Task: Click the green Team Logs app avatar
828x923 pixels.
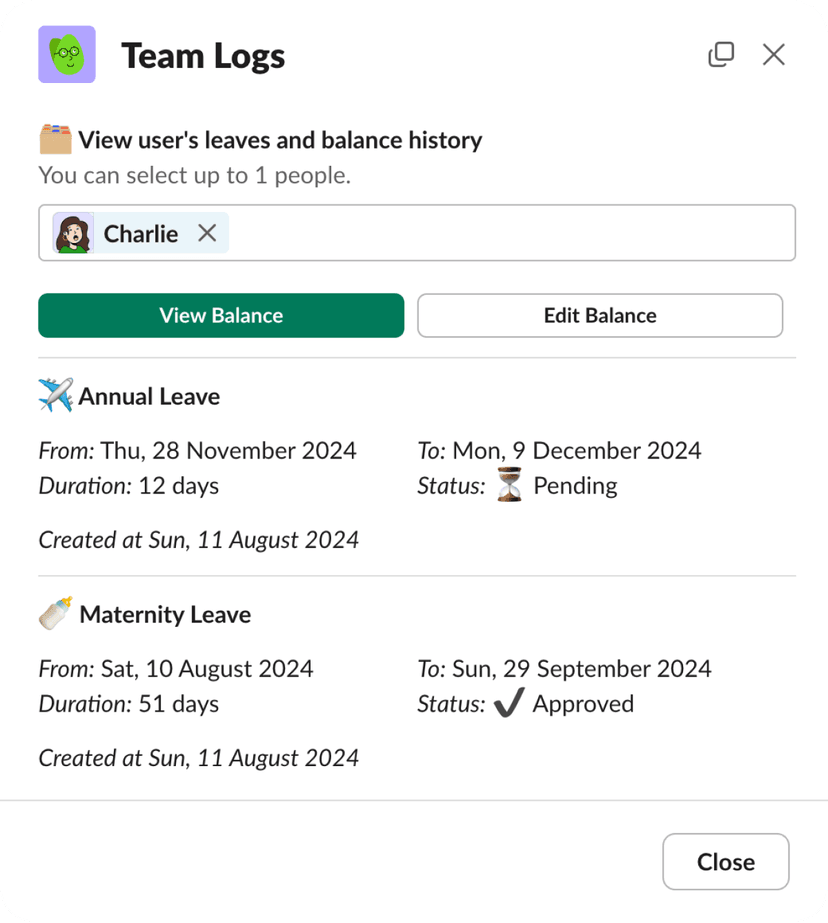Action: pyautogui.click(x=67, y=55)
